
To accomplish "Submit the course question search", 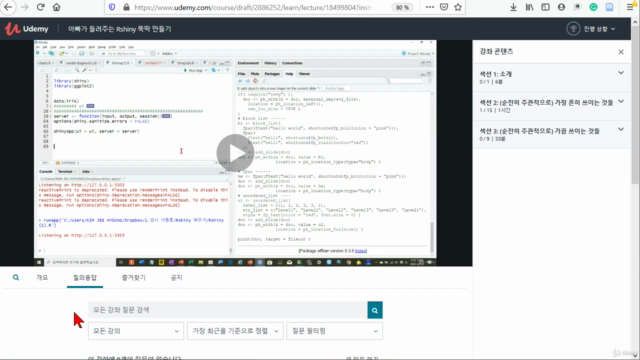I will click(375, 310).
